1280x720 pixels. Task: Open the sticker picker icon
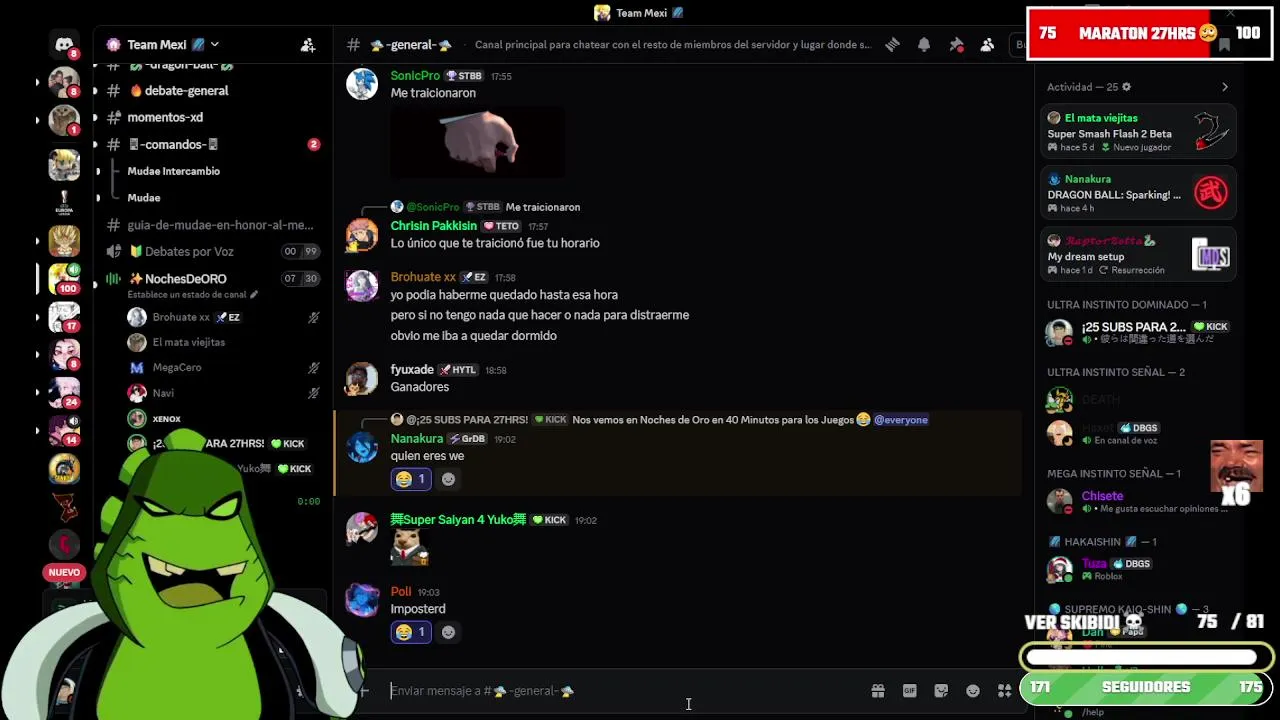pos(941,690)
